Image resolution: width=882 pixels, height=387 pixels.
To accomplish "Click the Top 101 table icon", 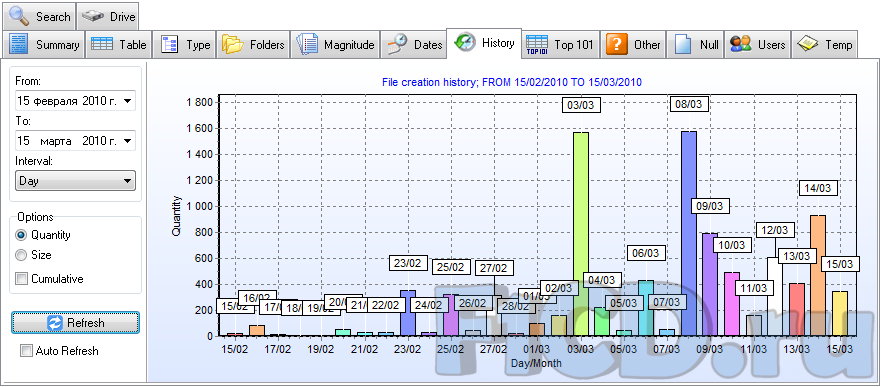I will (537, 44).
